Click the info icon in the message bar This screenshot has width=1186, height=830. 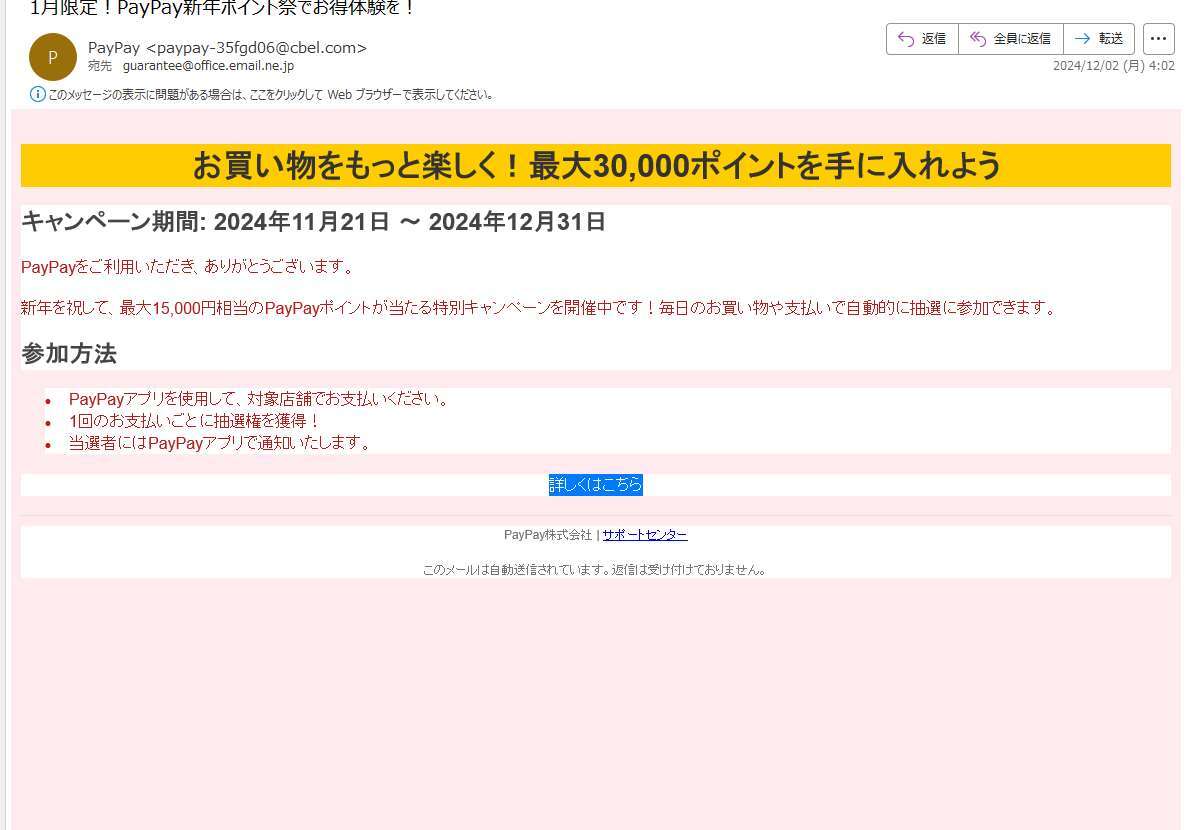coord(37,95)
